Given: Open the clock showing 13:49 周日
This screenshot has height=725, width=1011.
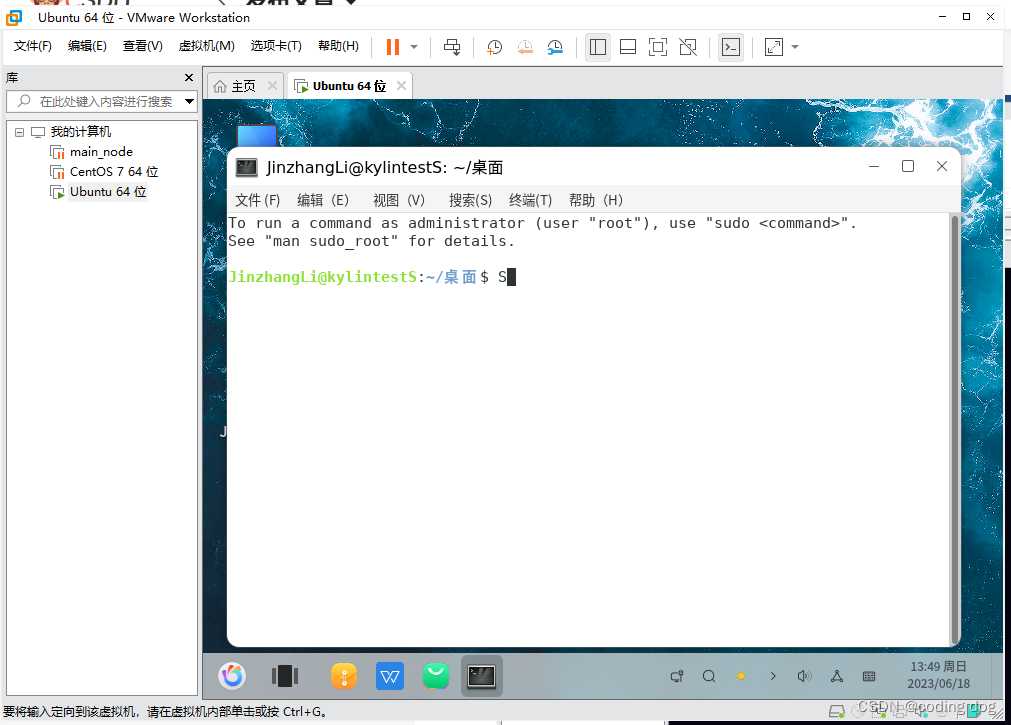Looking at the screenshot, I should [x=938, y=675].
